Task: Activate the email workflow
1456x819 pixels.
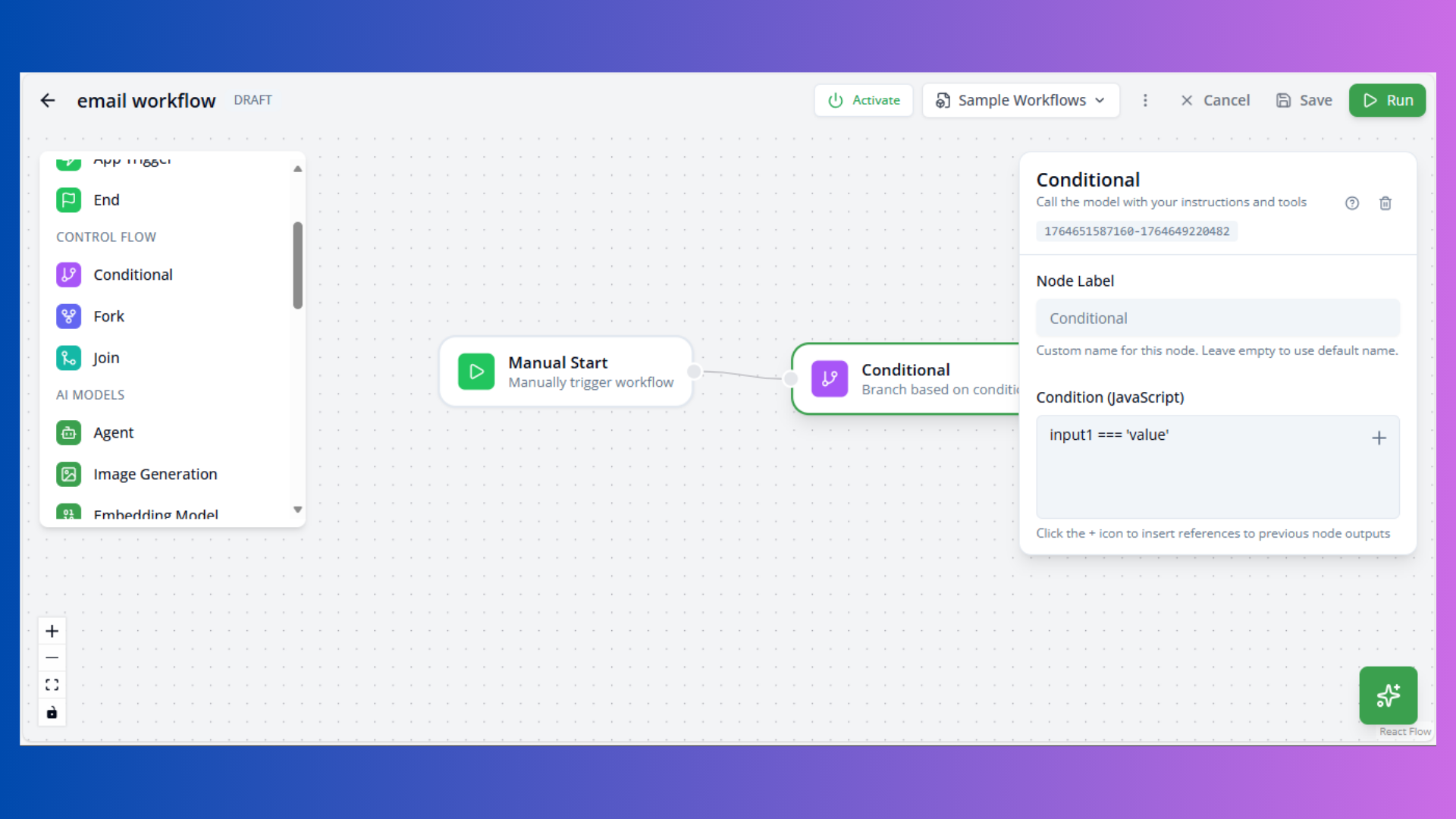Action: tap(863, 100)
